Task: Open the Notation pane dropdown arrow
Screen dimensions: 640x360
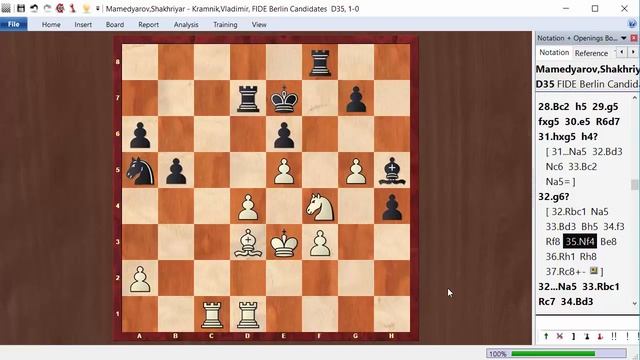Action: (x=624, y=38)
